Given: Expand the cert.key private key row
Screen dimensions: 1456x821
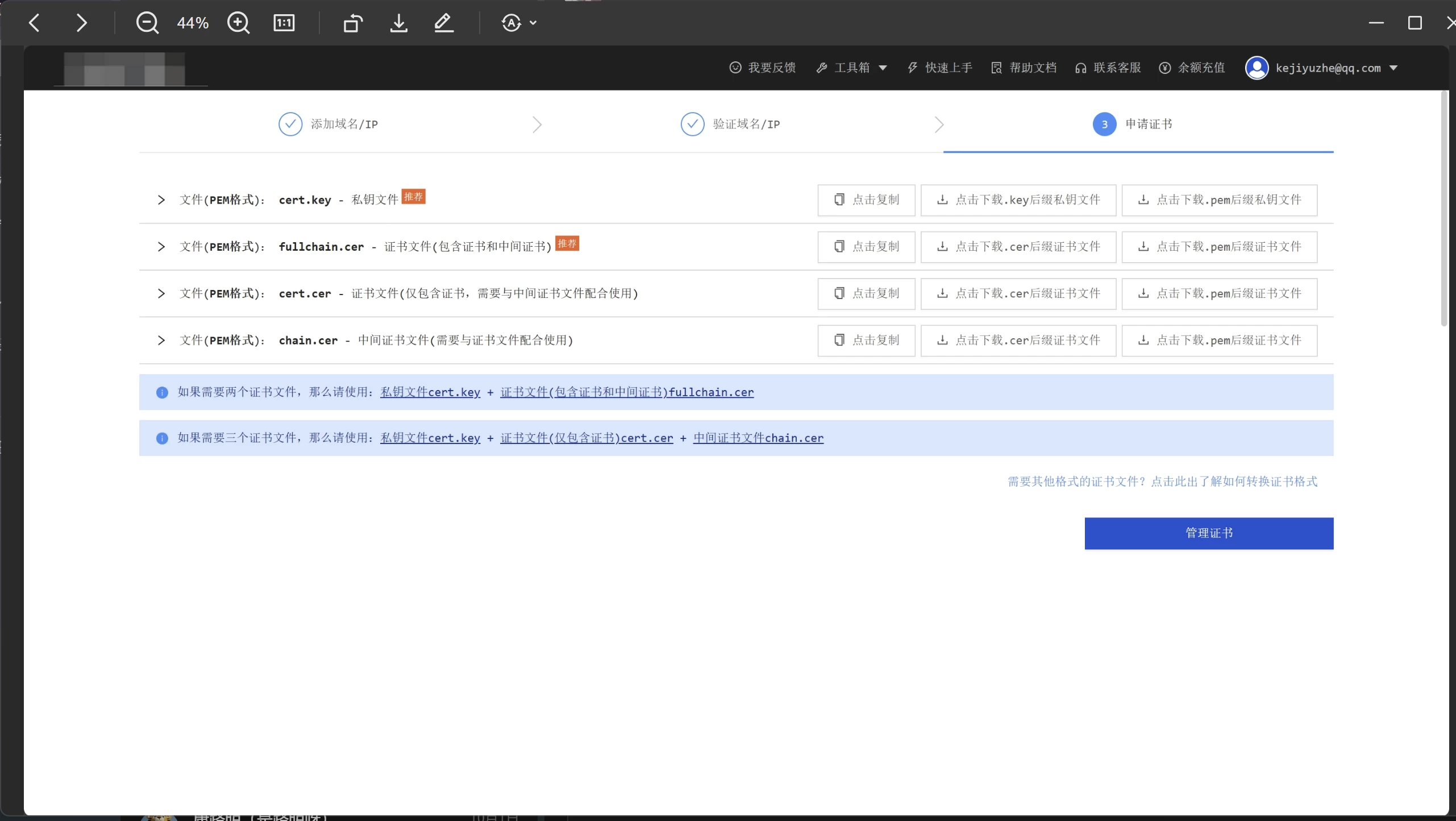Looking at the screenshot, I should [x=161, y=200].
